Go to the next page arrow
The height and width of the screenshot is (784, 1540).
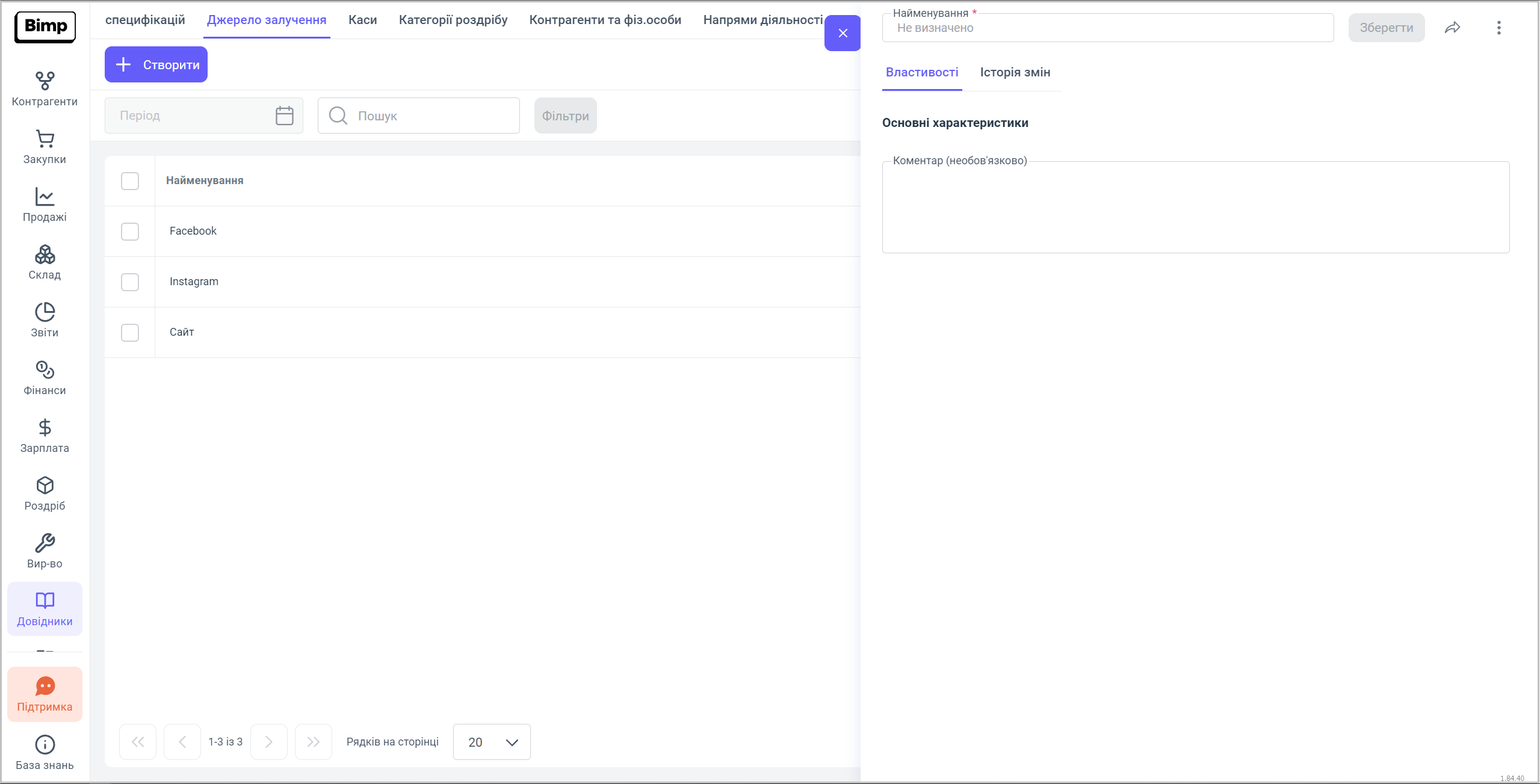[268, 742]
